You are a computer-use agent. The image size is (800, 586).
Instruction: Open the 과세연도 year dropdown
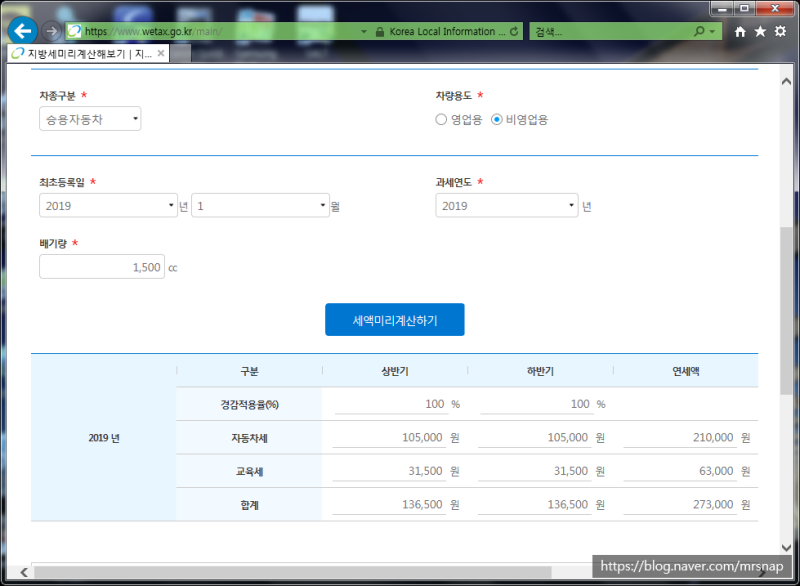(507, 206)
